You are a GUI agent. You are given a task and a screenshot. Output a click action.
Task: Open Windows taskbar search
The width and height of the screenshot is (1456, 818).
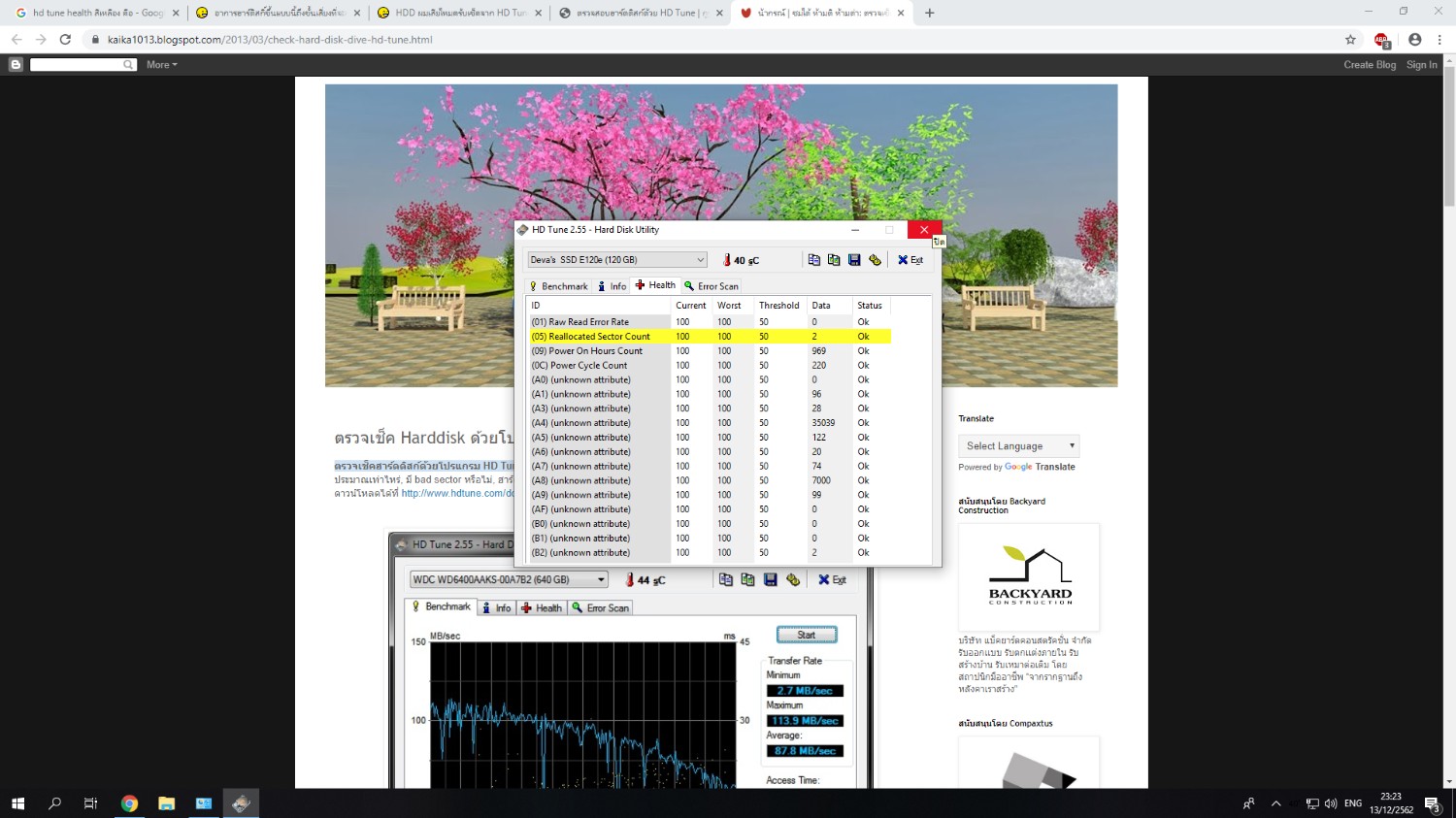54,803
